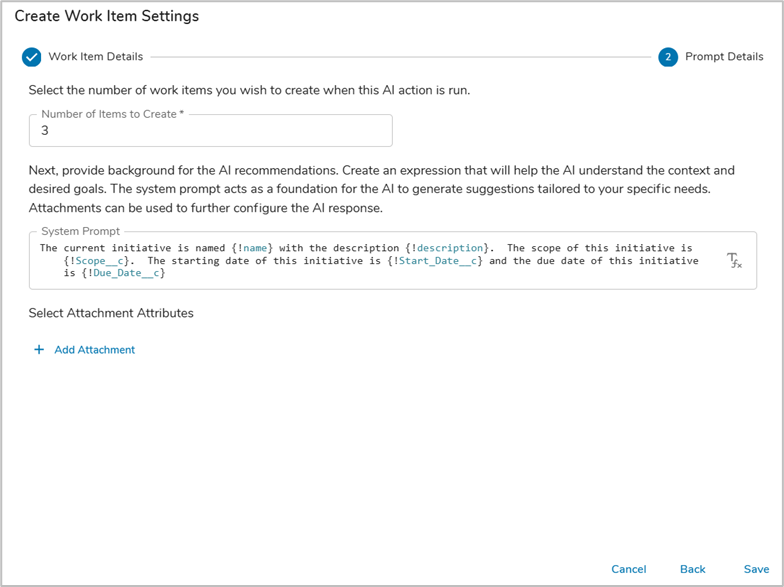Image resolution: width=784 pixels, height=587 pixels.
Task: Click the Select Attachment Attributes heading
Action: click(111, 313)
